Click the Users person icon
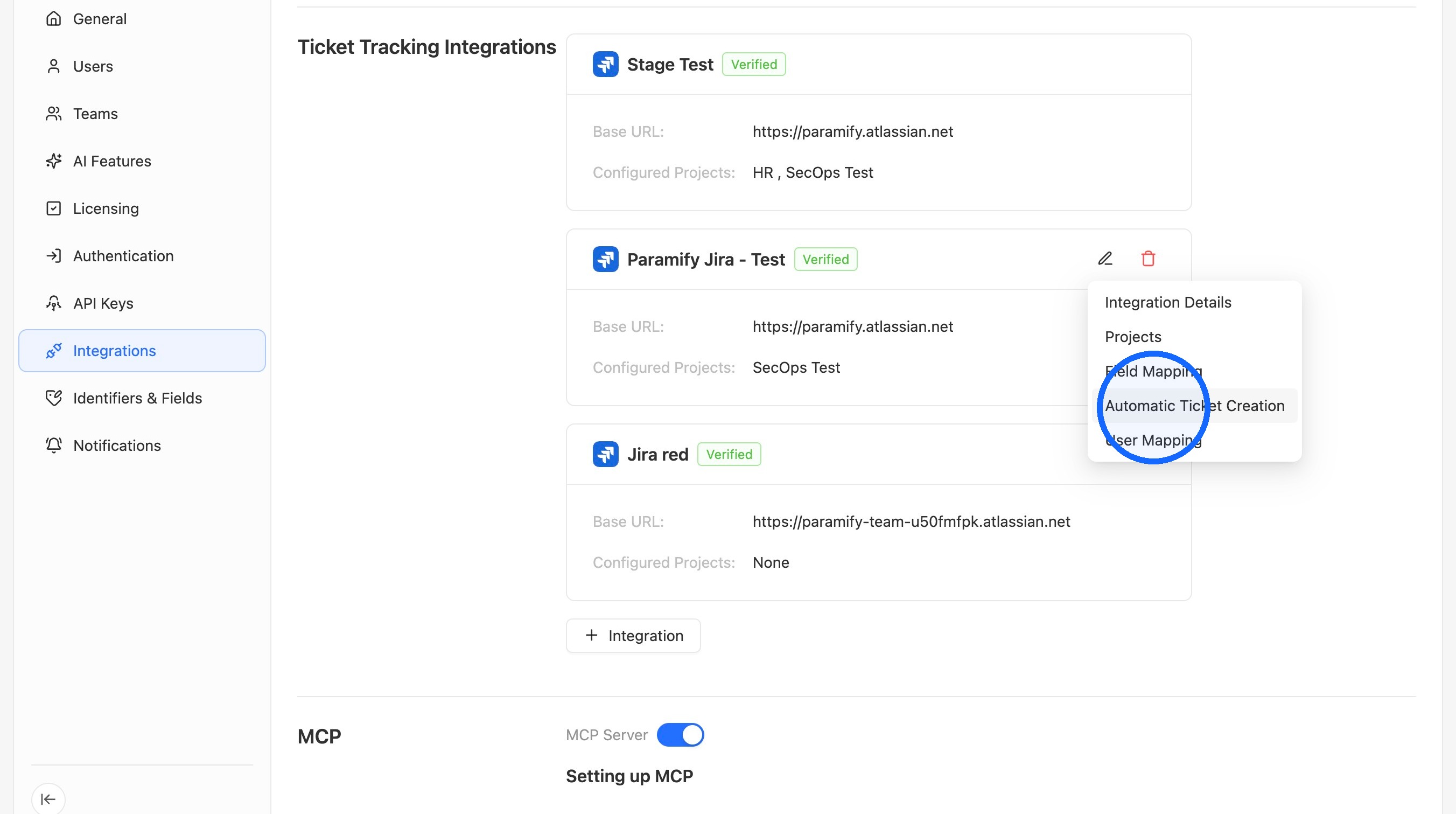The image size is (1456, 814). [53, 66]
